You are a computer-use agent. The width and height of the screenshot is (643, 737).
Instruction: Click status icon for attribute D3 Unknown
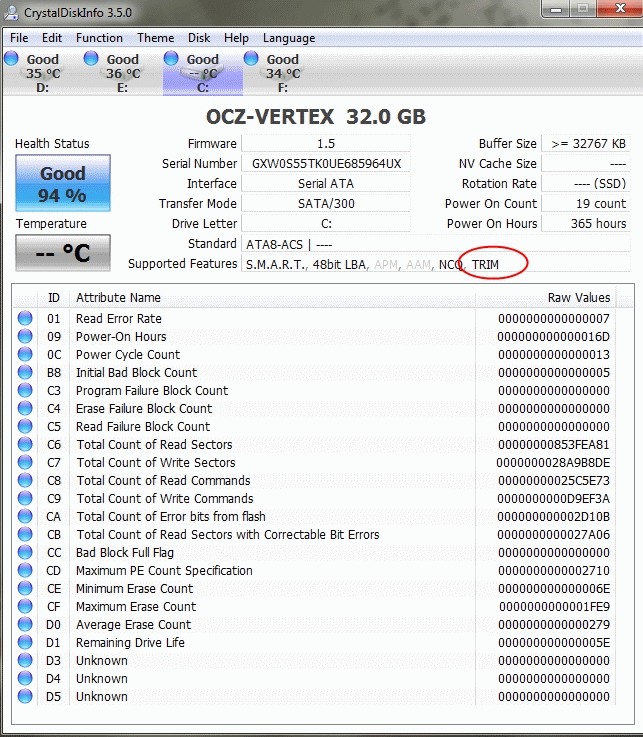pos(25,660)
